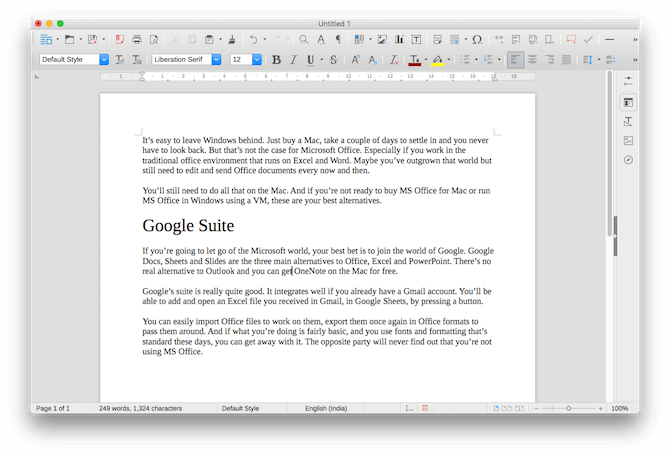Toggle Italic text formatting

pos(293,60)
